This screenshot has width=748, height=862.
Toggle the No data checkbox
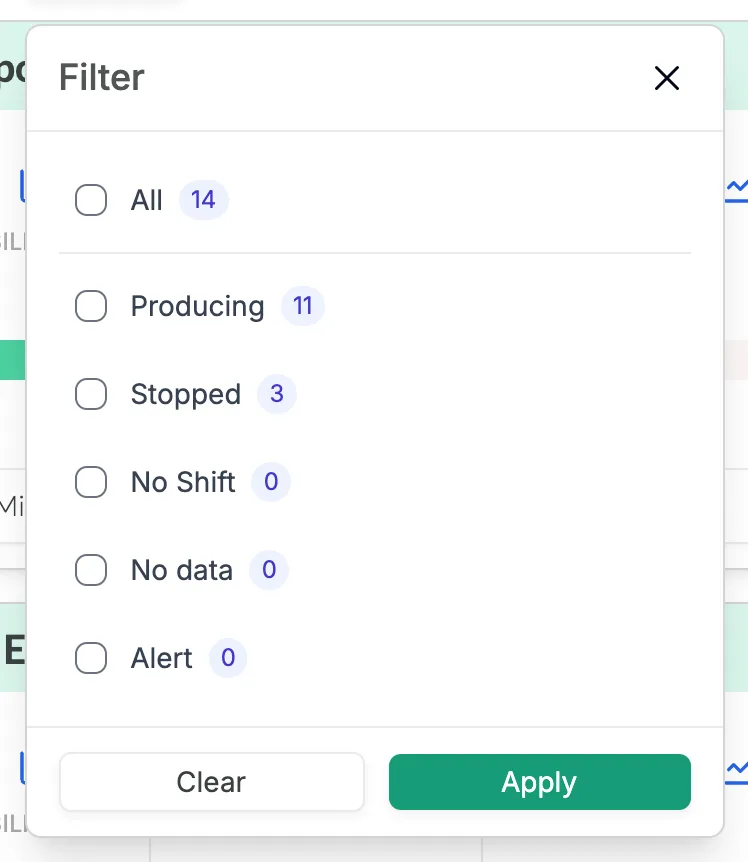click(91, 570)
